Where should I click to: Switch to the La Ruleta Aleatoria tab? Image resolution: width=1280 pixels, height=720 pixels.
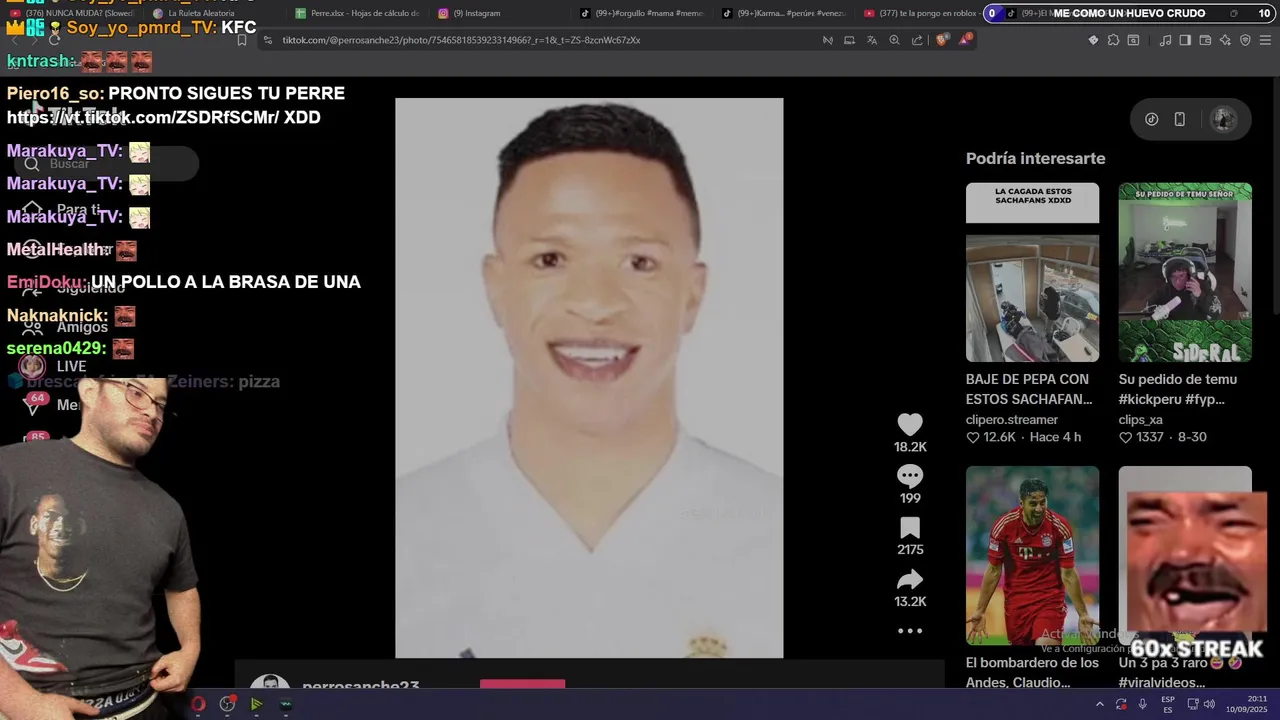195,13
